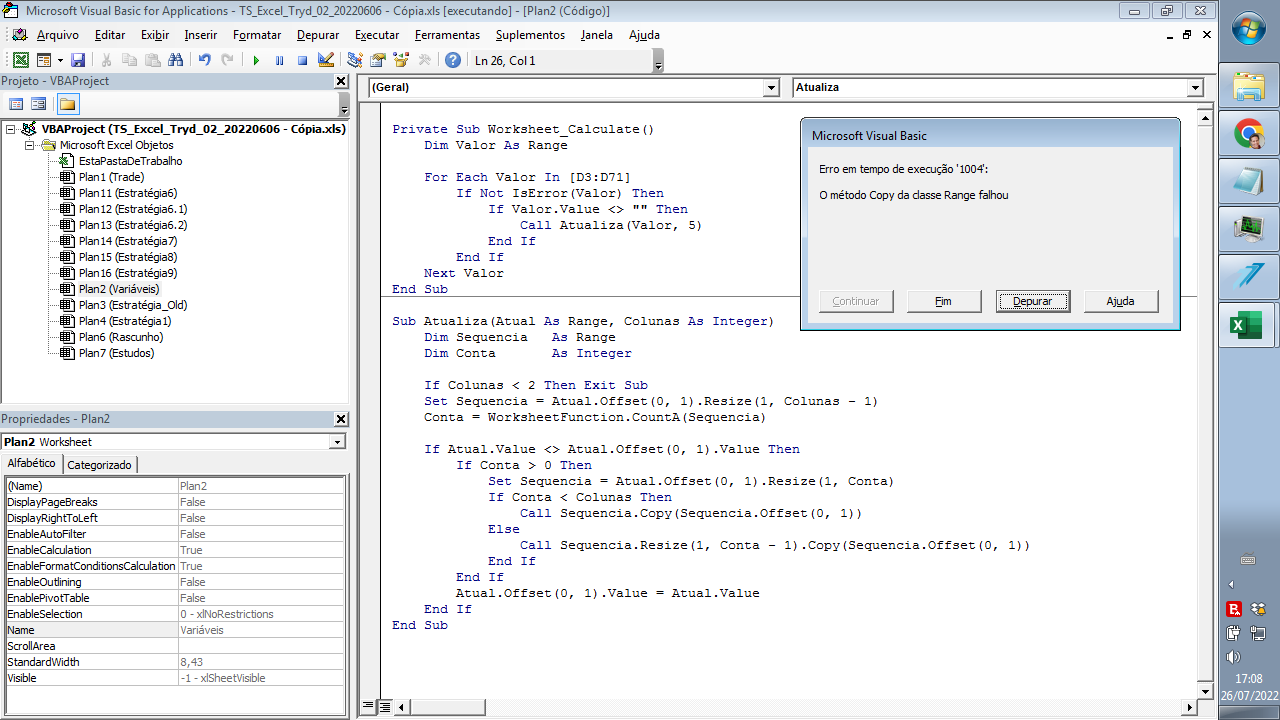Viewport: 1280px width, 720px height.
Task: Select Plan2 (Variáveis) module
Action: click(118, 289)
